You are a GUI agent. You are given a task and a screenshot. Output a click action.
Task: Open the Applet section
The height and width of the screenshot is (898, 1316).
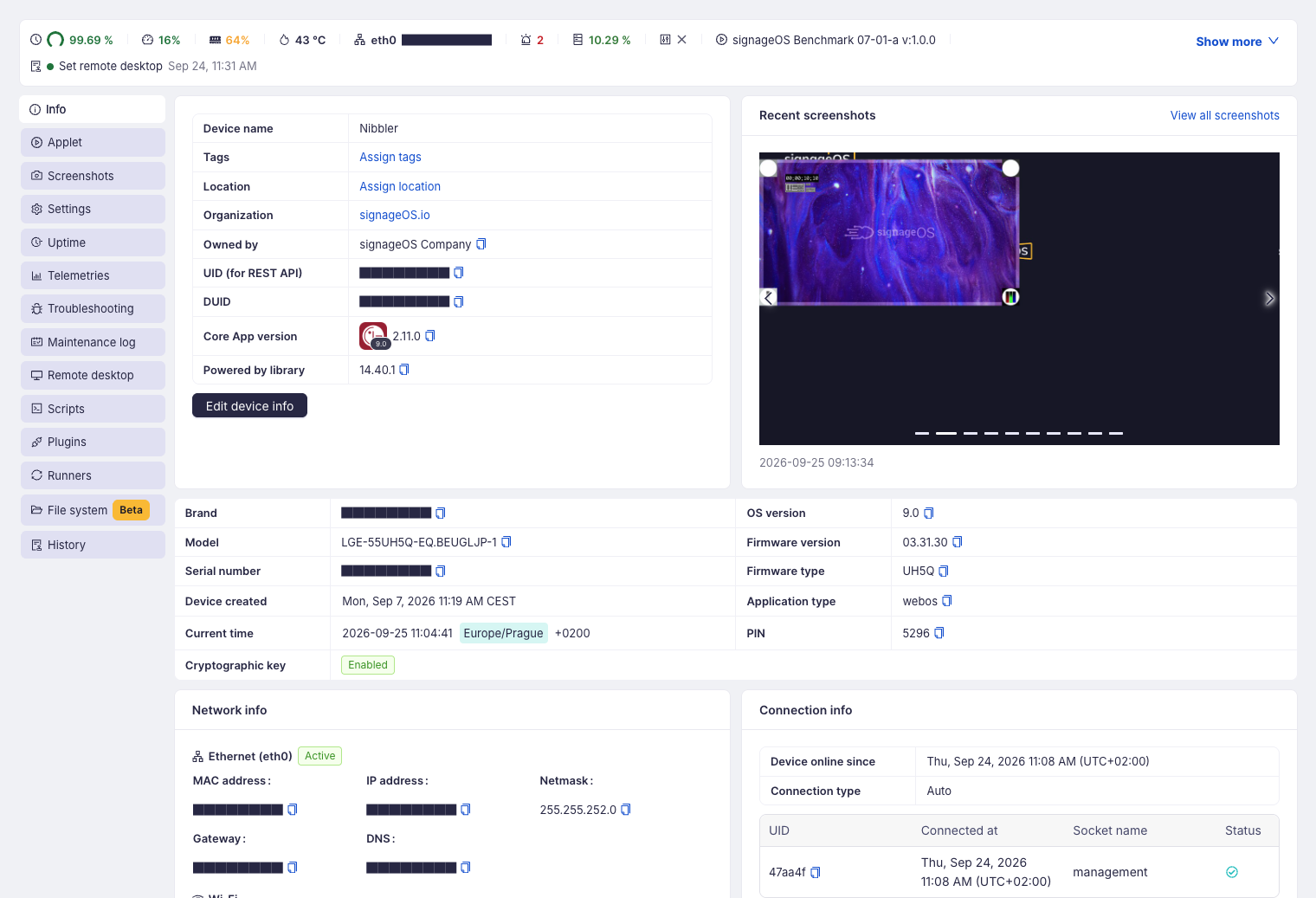point(93,142)
